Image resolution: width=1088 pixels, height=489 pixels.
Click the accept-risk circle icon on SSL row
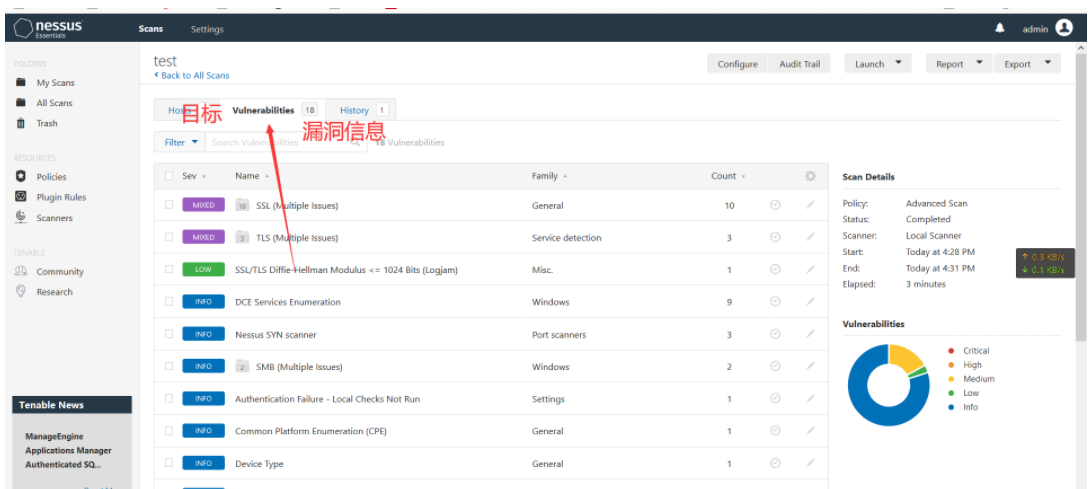pyautogui.click(x=776, y=205)
